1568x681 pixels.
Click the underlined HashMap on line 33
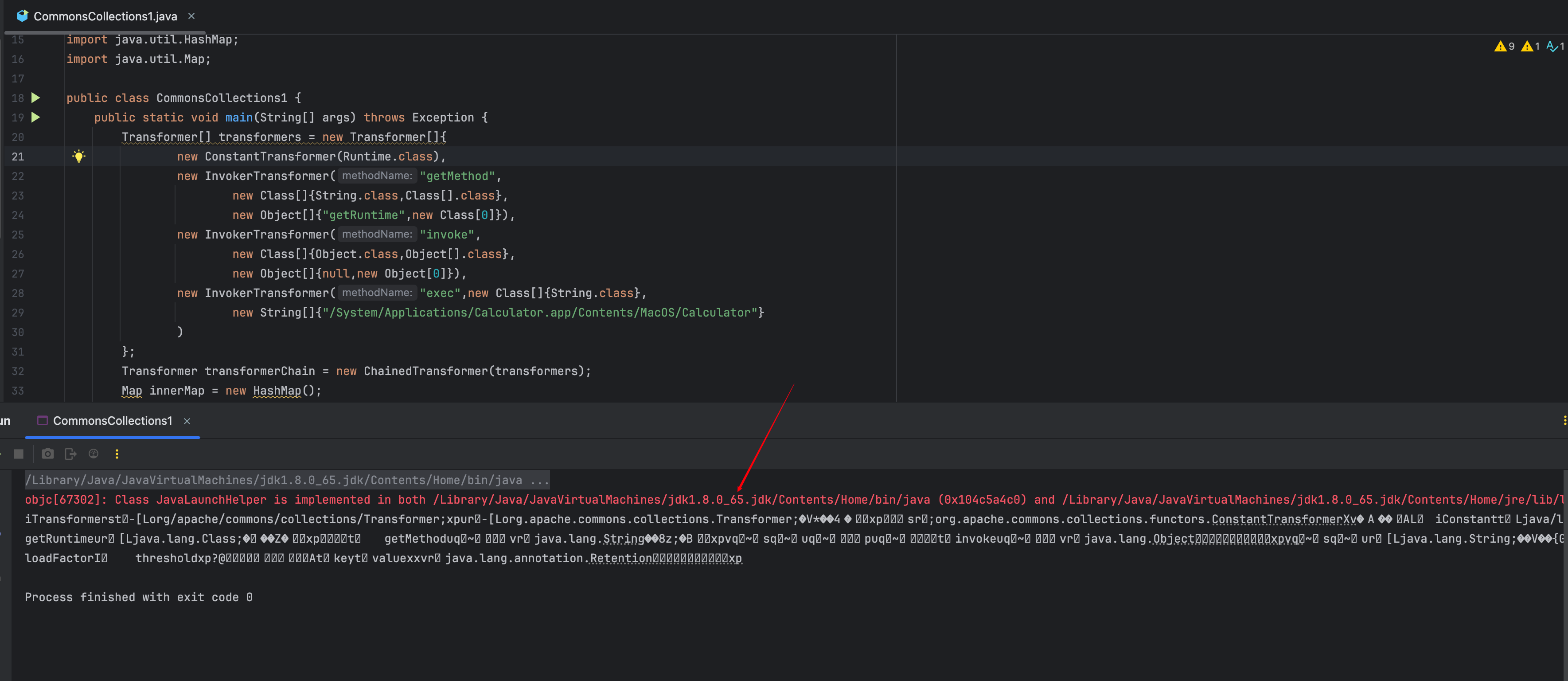(277, 391)
